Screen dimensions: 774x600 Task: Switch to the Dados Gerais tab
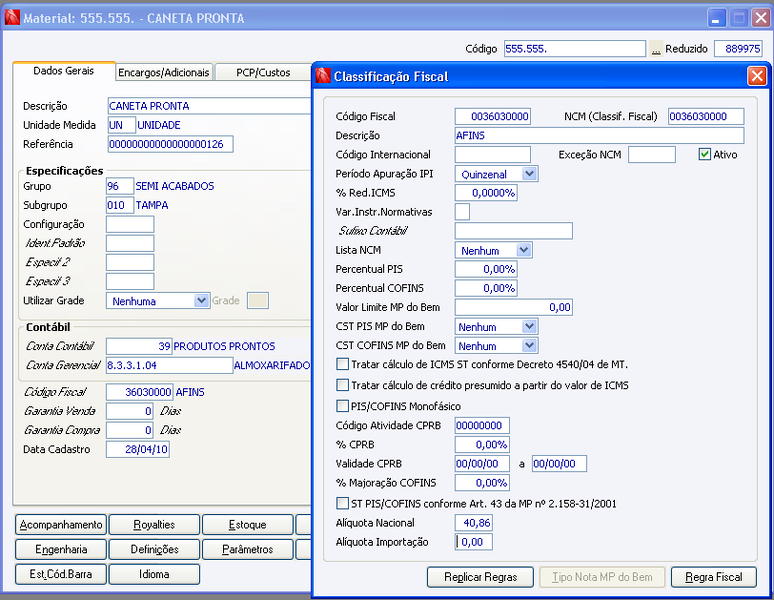pyautogui.click(x=64, y=71)
